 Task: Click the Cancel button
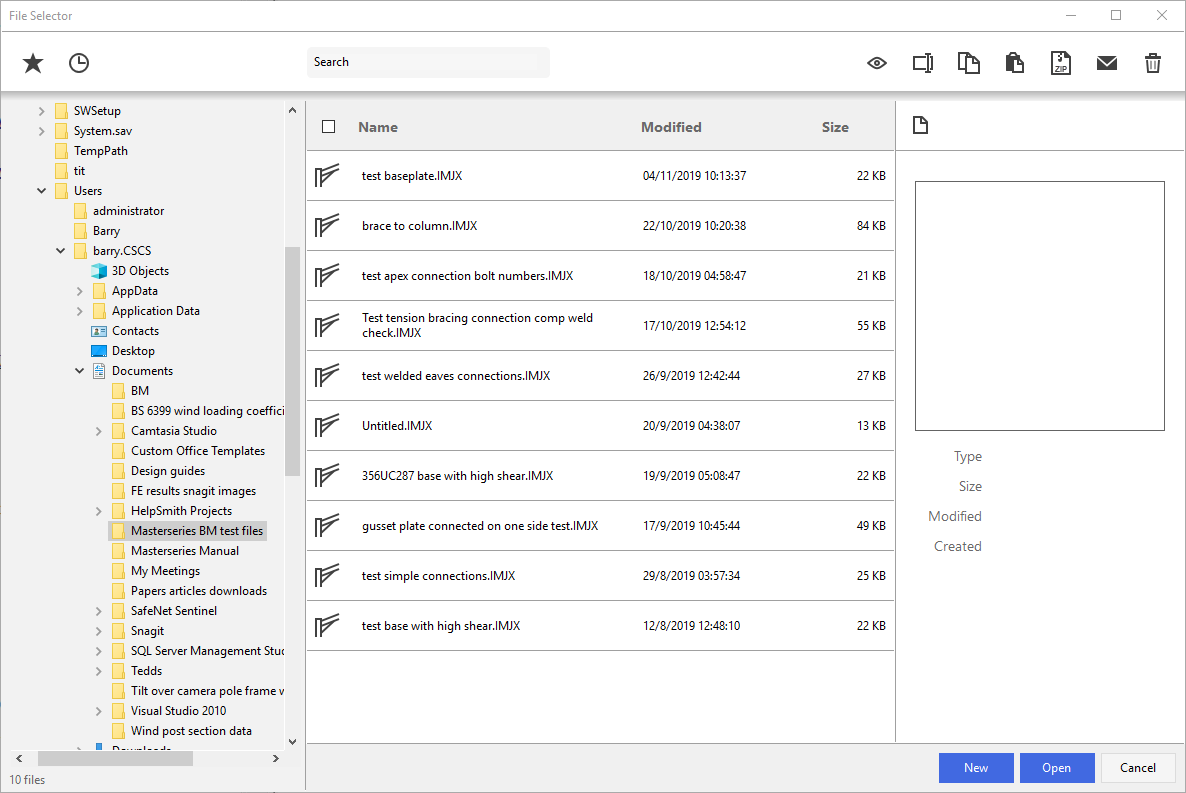(1138, 767)
